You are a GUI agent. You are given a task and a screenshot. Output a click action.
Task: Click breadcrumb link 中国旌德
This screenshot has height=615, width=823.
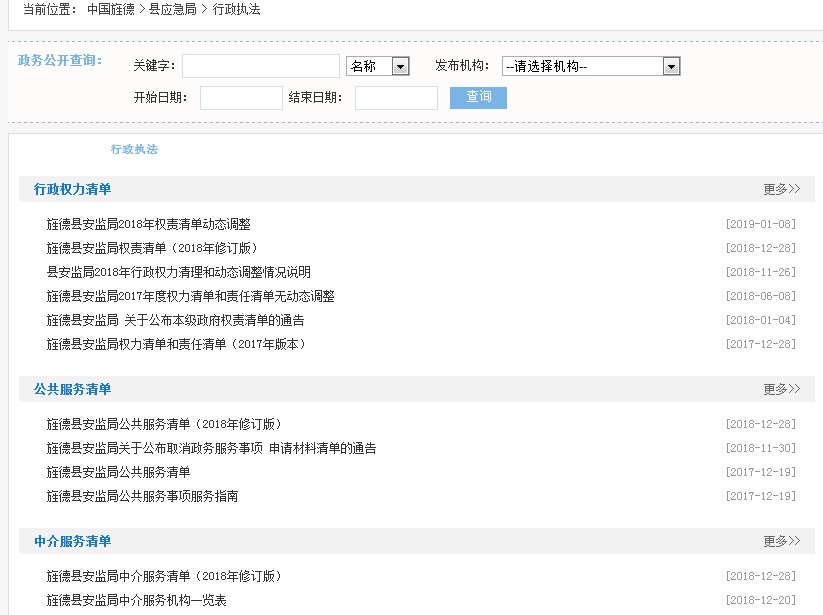(110, 9)
